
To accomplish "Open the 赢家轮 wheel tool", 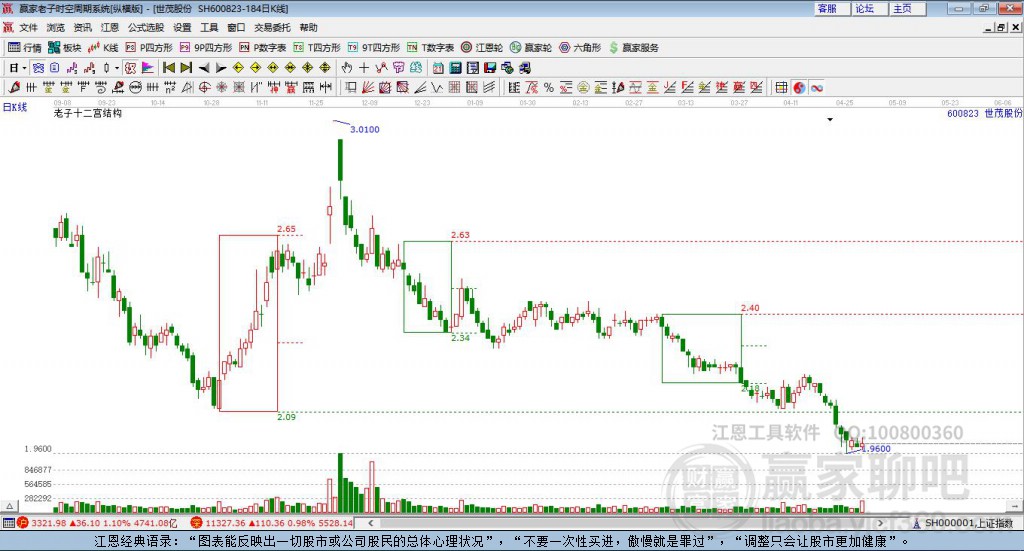I will [531, 48].
